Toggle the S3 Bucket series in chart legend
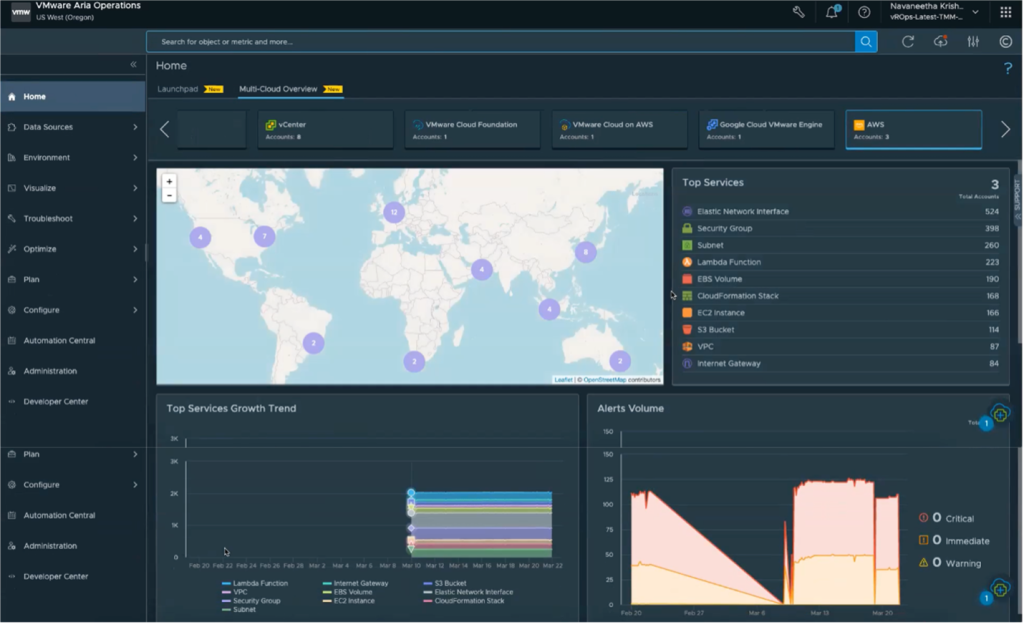The width and height of the screenshot is (1024, 627). click(x=445, y=584)
